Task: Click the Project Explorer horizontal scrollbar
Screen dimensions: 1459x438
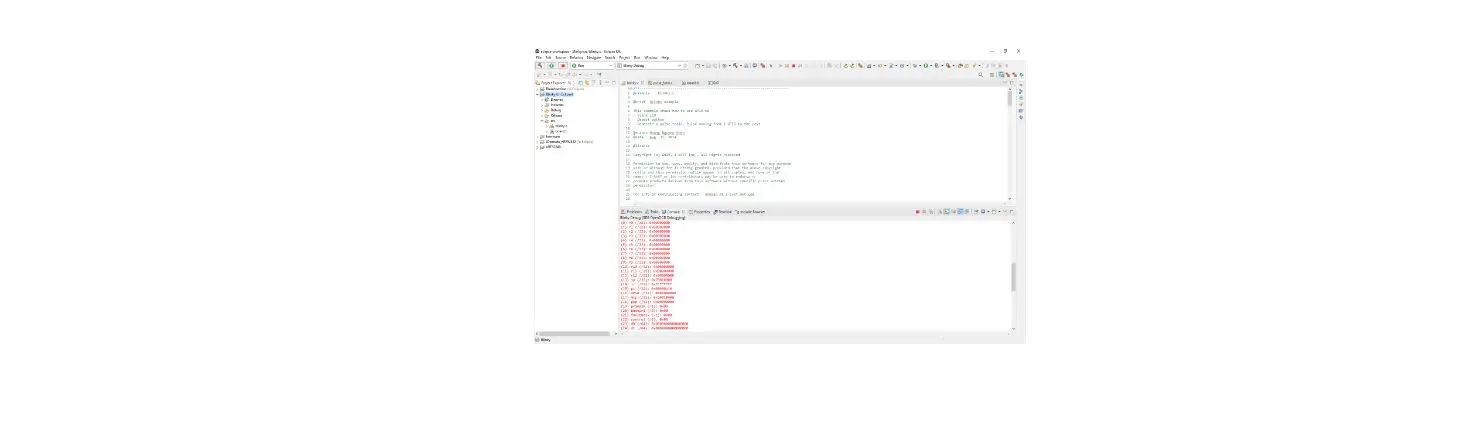Action: point(576,333)
